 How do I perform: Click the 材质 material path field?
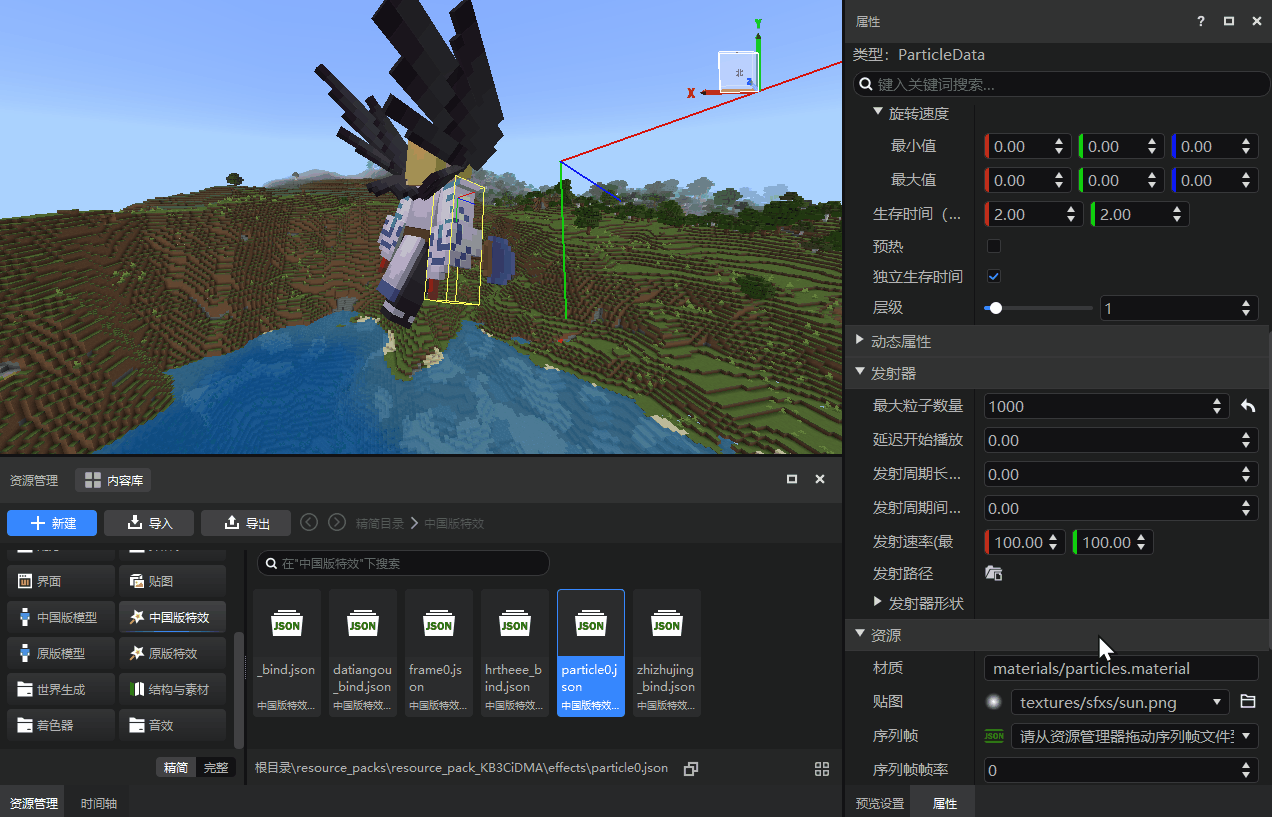[1121, 668]
